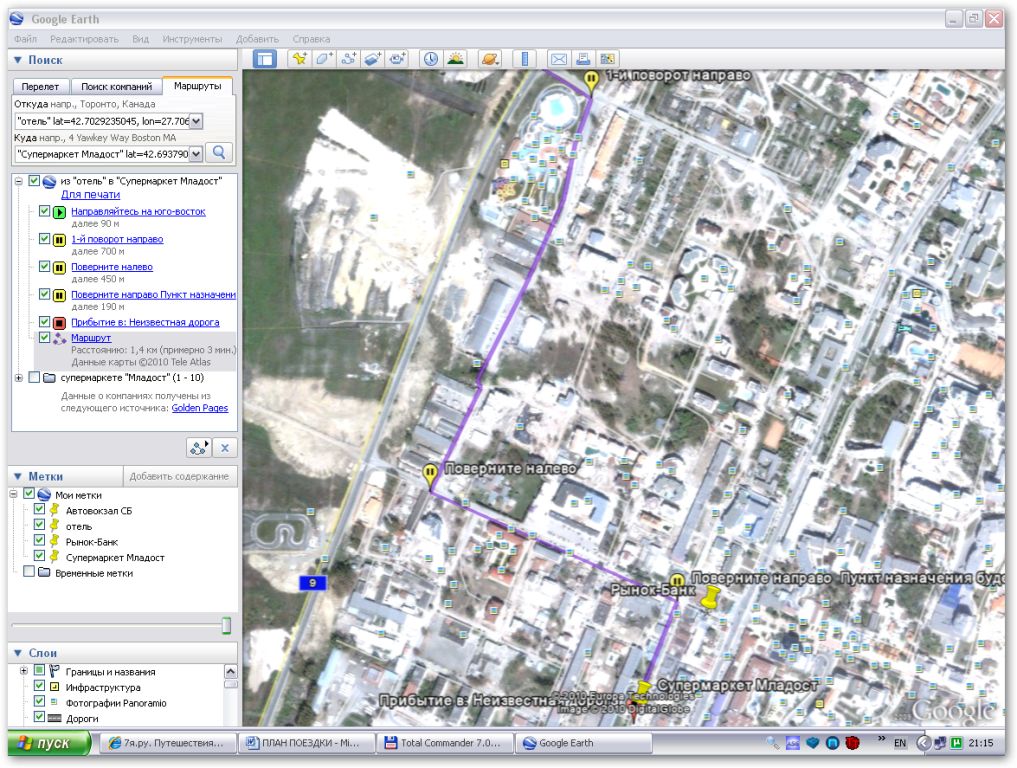The height and width of the screenshot is (768, 1017).
Task: Click the 'Откуда' starting point input field
Action: click(x=102, y=121)
